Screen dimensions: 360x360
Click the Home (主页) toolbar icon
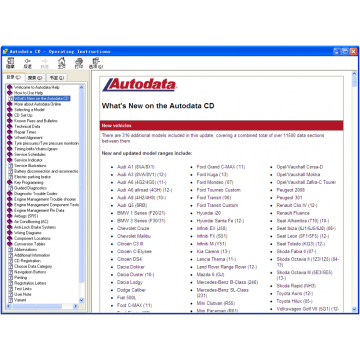[x=61, y=63]
